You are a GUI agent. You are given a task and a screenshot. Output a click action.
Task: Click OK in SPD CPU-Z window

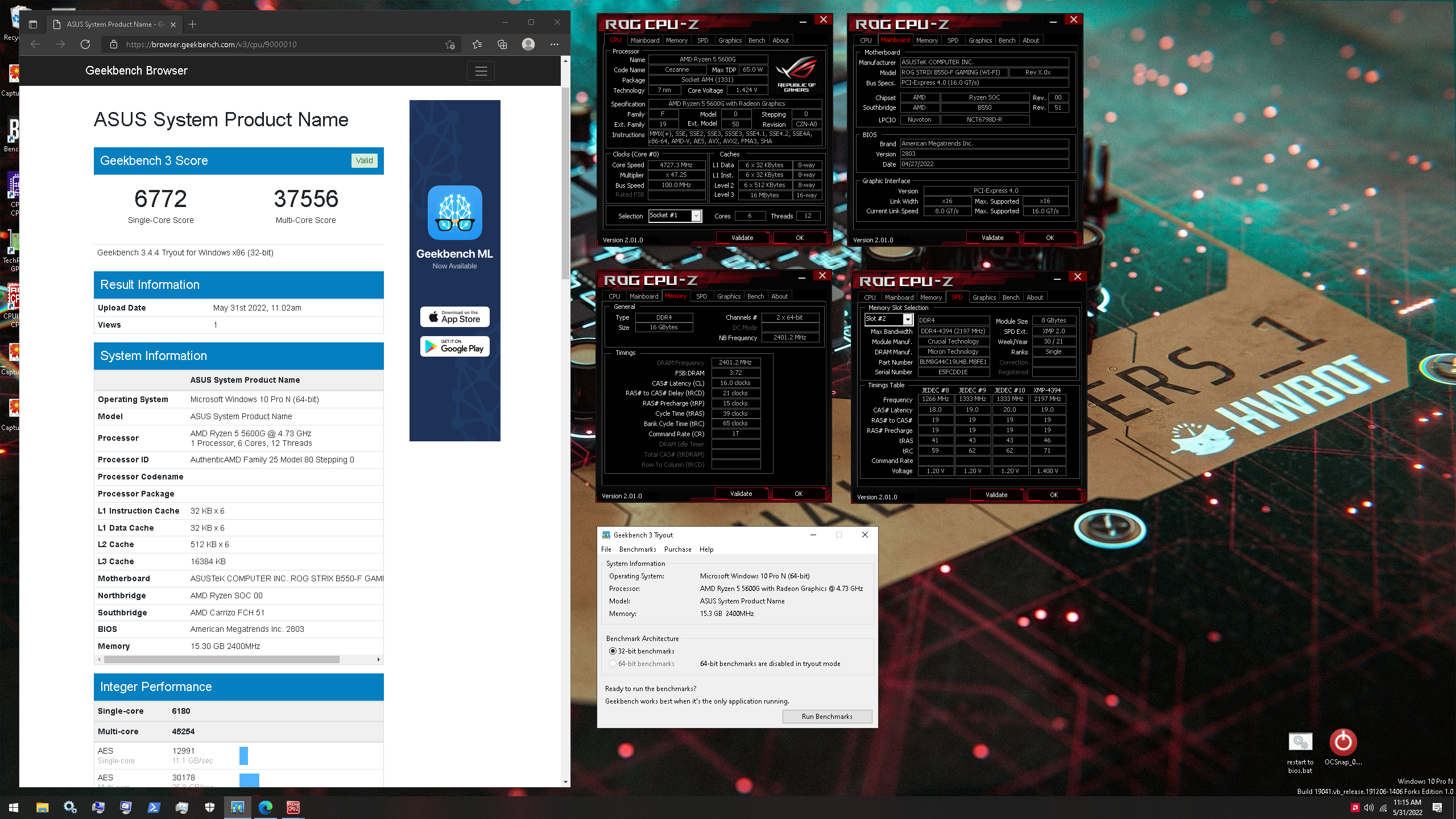pos(1054,495)
